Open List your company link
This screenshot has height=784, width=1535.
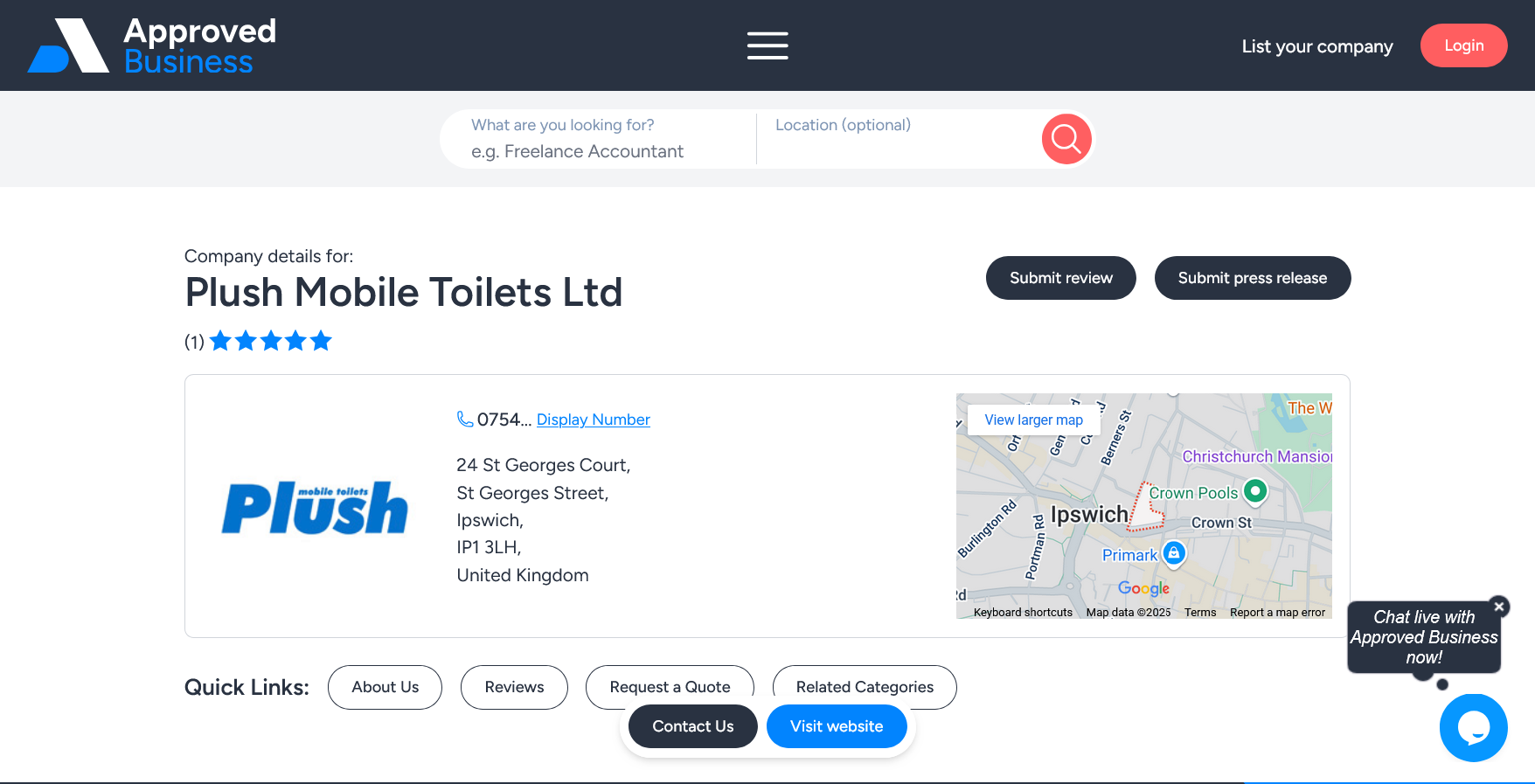[1316, 46]
